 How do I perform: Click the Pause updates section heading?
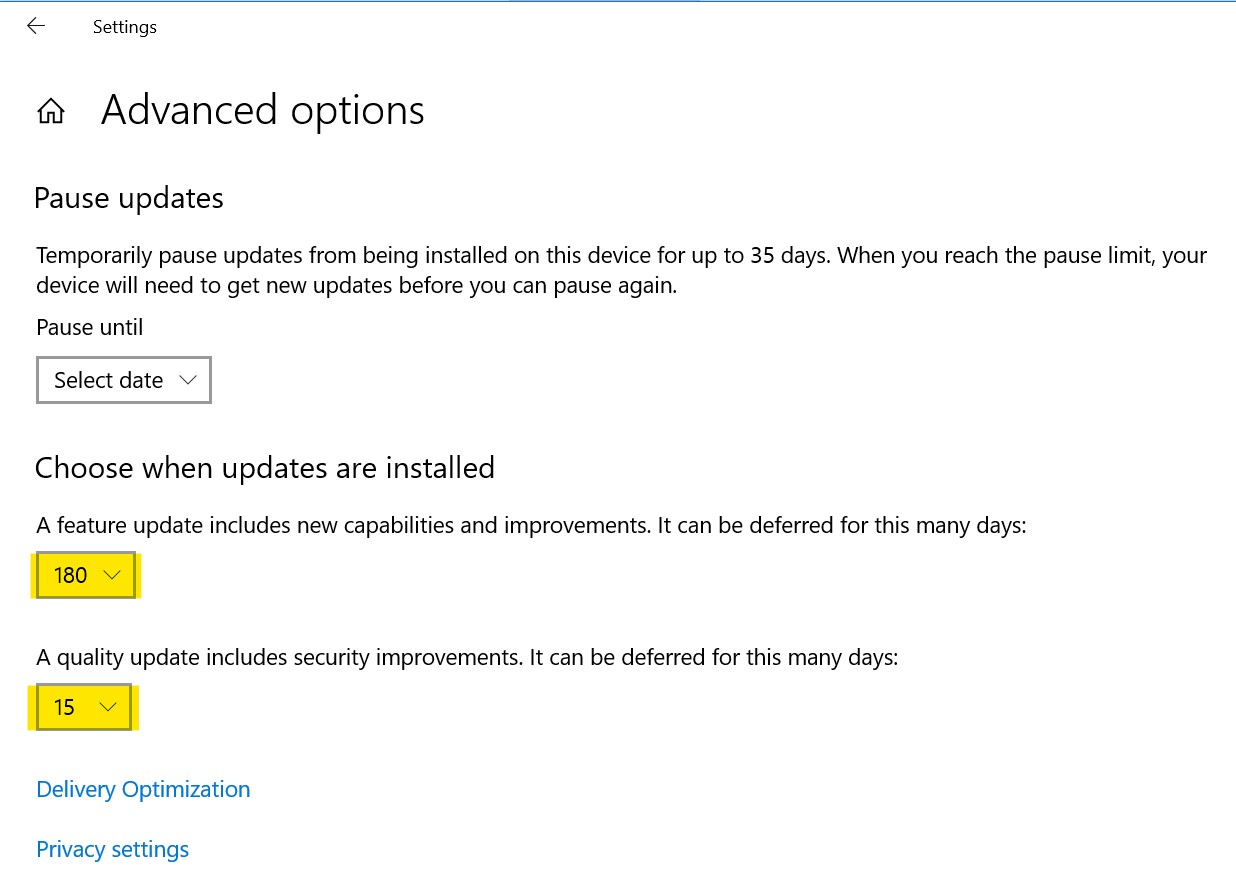pos(129,198)
